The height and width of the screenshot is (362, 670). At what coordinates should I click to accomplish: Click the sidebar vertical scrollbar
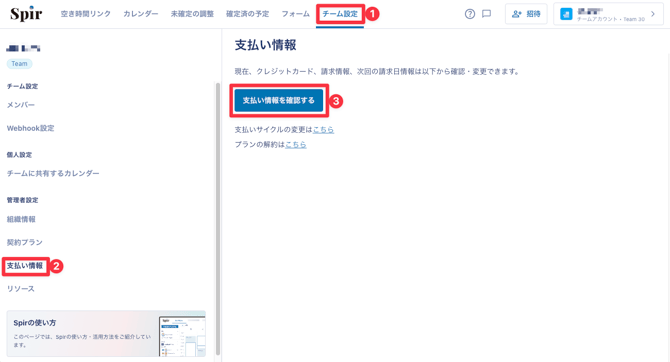(218, 218)
